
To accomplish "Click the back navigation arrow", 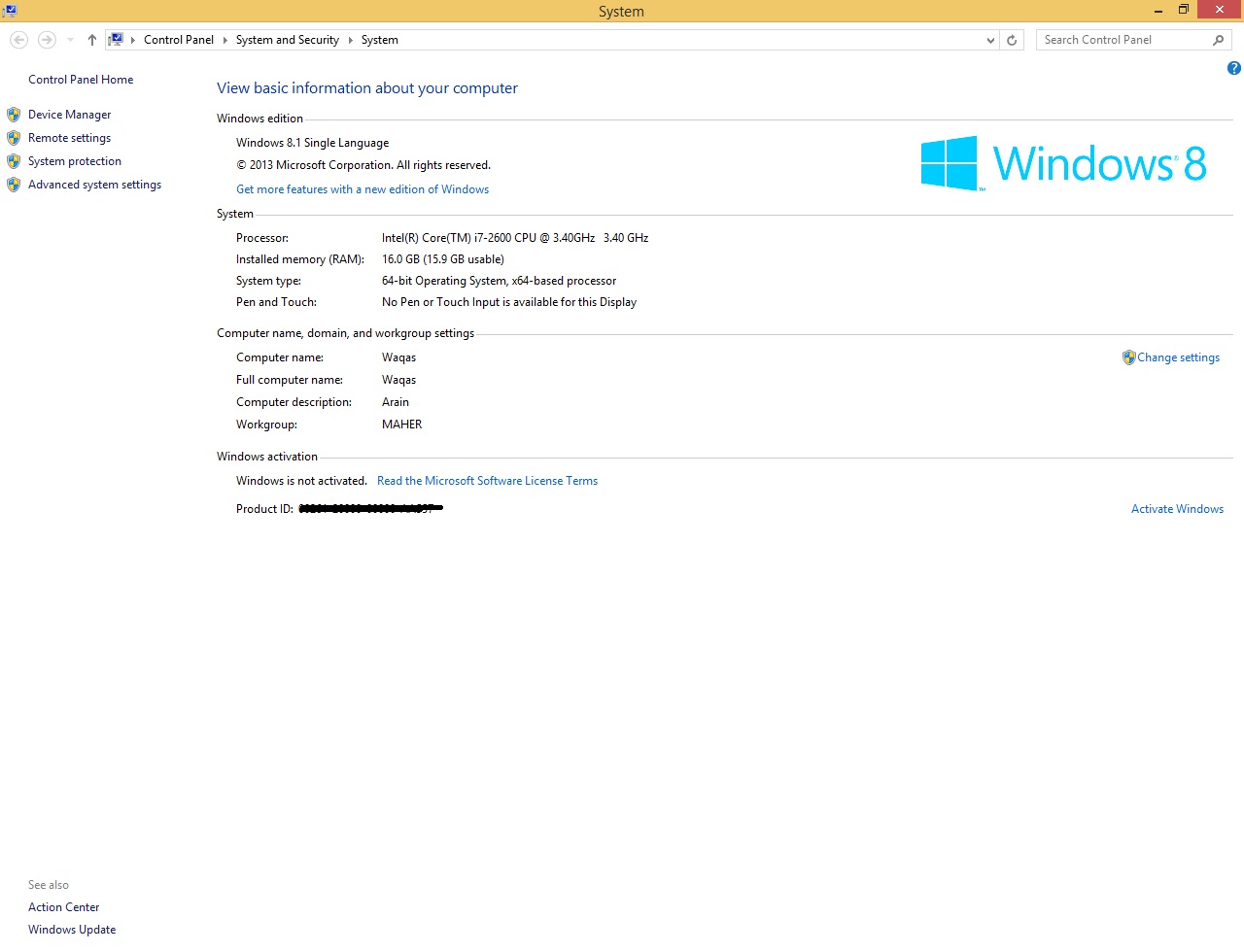I will tap(18, 40).
